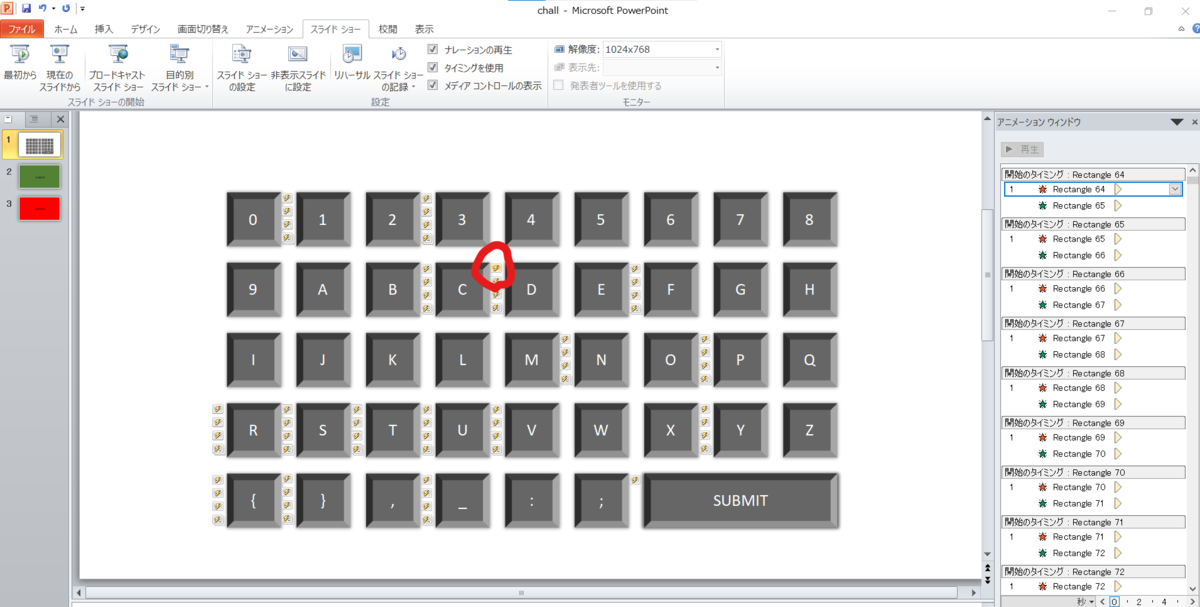The height and width of the screenshot is (607, 1200).
Task: Click the 非表示スライドに設定 icon
Action: (x=298, y=54)
